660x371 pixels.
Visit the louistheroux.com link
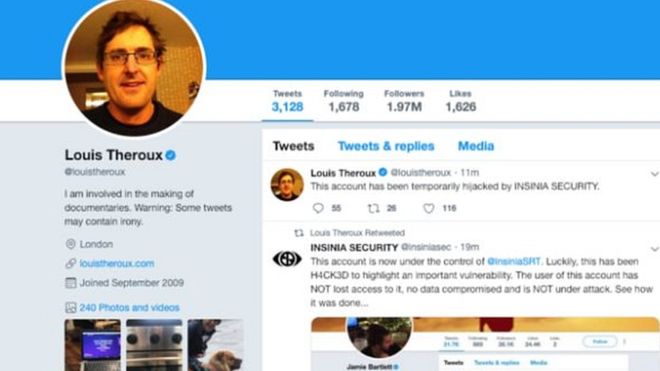(x=117, y=264)
